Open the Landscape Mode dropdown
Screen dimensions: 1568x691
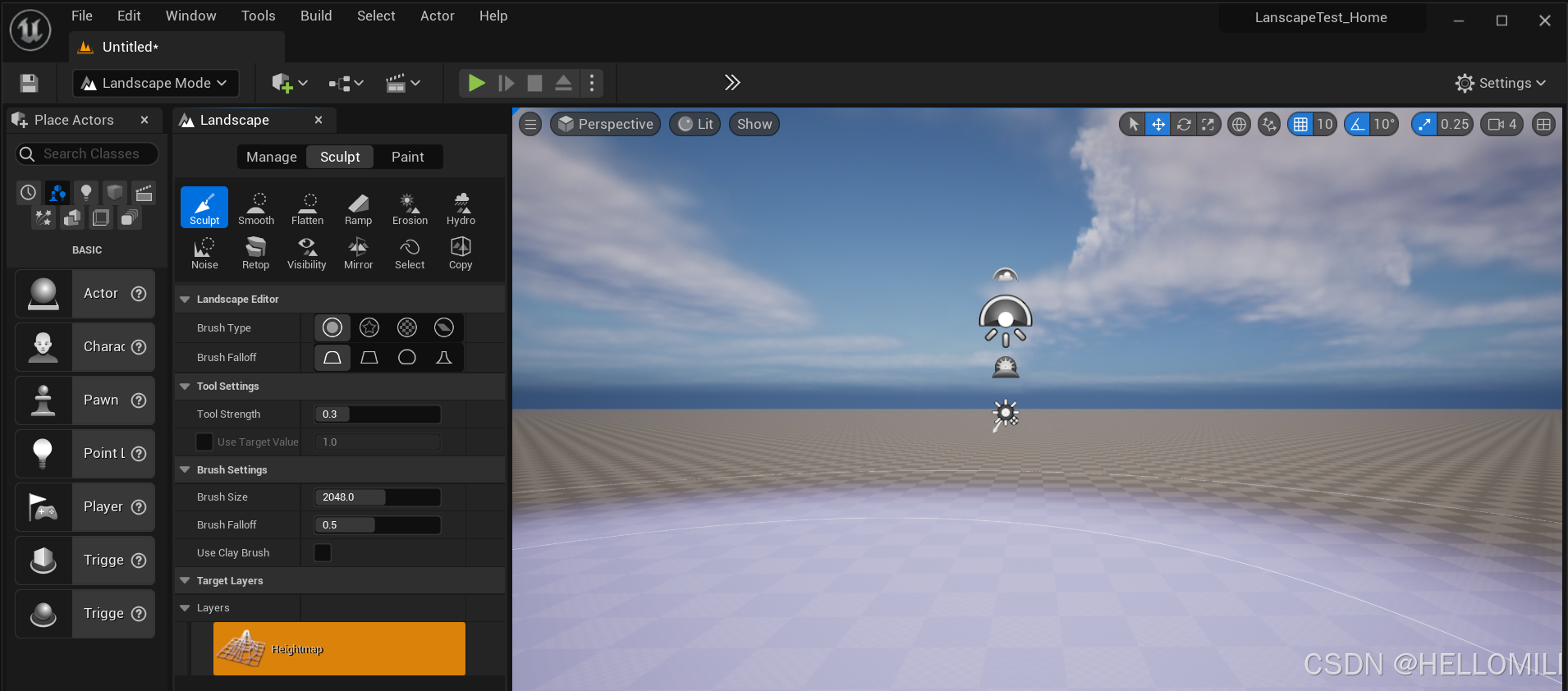(x=156, y=83)
